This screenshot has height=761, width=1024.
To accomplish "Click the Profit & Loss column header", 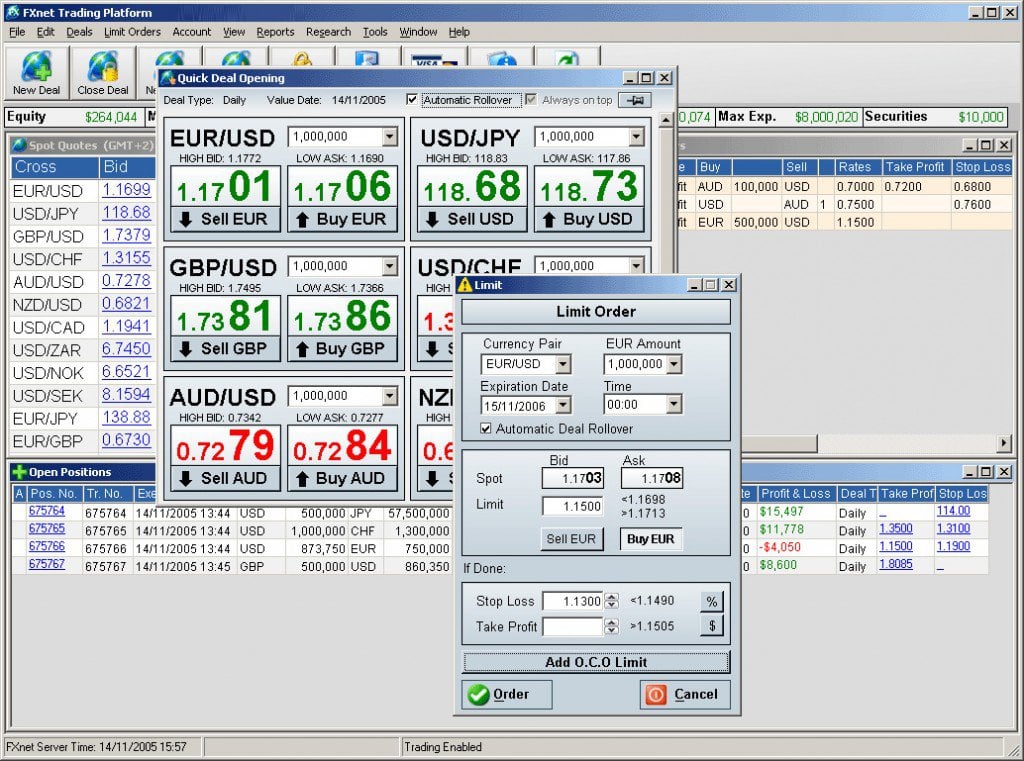I will coord(796,494).
